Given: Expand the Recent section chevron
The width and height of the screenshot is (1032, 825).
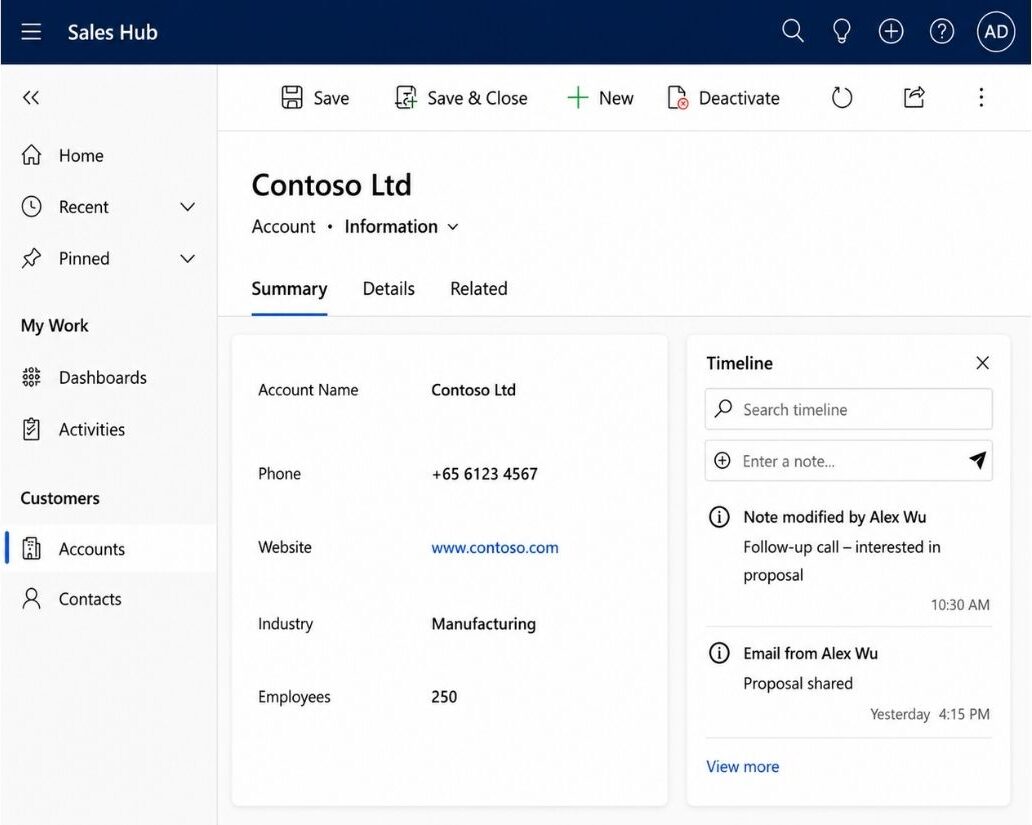Looking at the screenshot, I should [x=188, y=207].
